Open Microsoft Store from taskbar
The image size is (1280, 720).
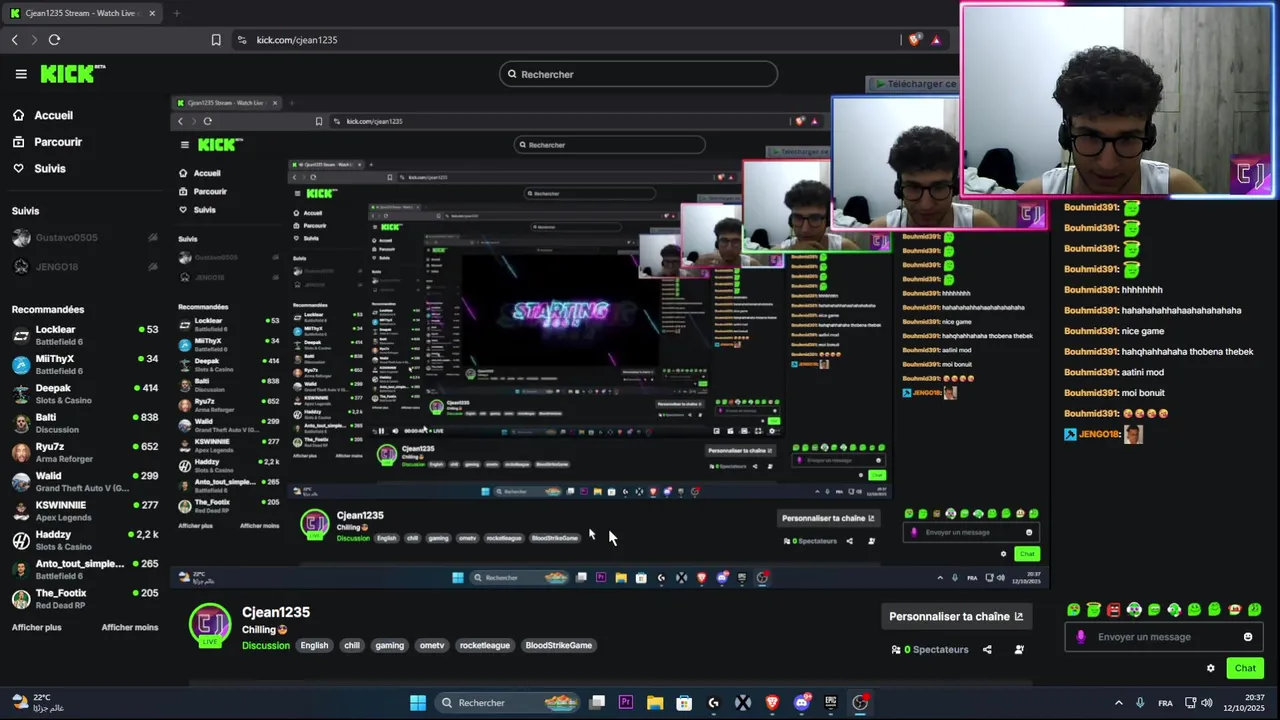(684, 703)
